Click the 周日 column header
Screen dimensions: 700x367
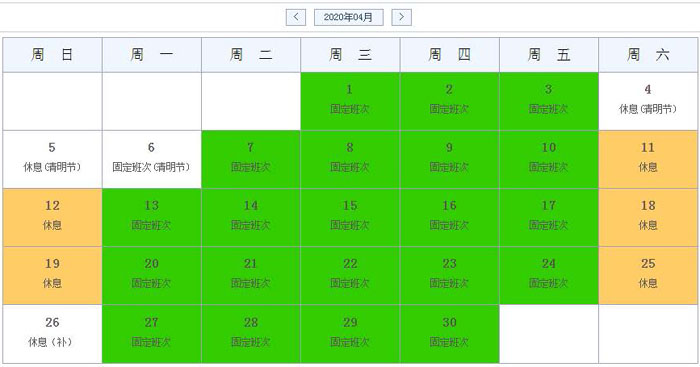pyautogui.click(x=53, y=55)
